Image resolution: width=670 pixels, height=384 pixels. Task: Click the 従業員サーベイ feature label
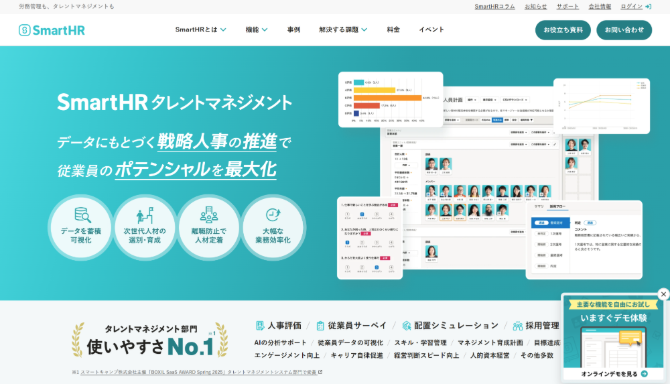point(357,326)
